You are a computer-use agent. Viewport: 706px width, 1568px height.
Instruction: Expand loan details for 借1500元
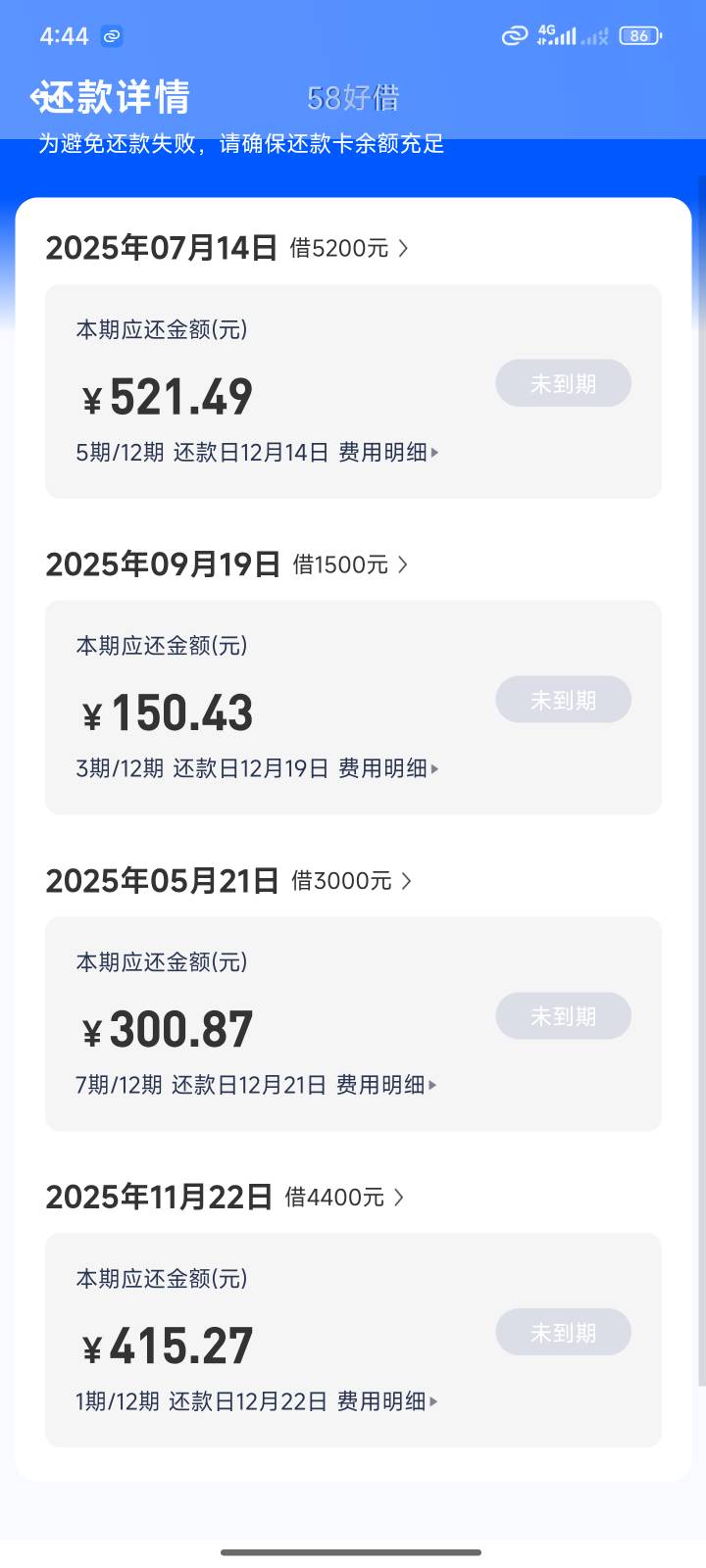click(350, 565)
